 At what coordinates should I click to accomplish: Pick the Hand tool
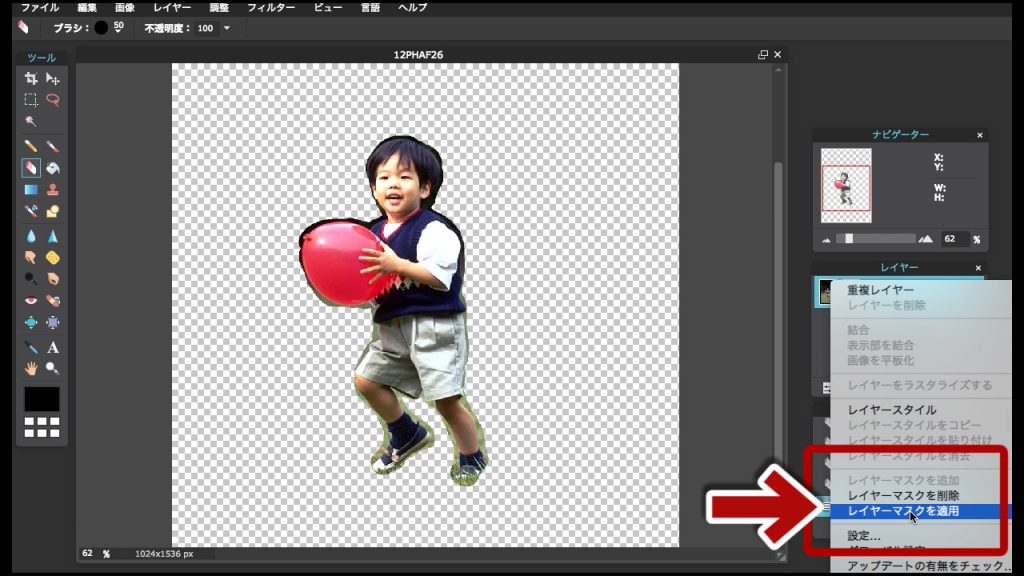pos(31,368)
